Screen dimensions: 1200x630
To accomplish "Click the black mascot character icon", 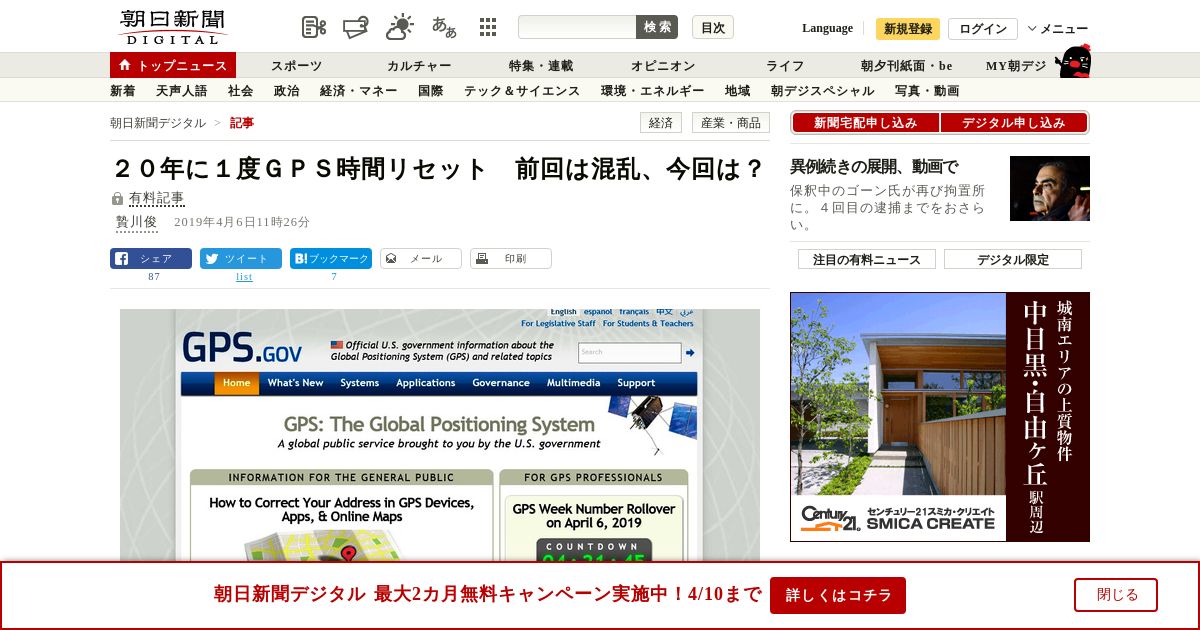I will (1073, 62).
